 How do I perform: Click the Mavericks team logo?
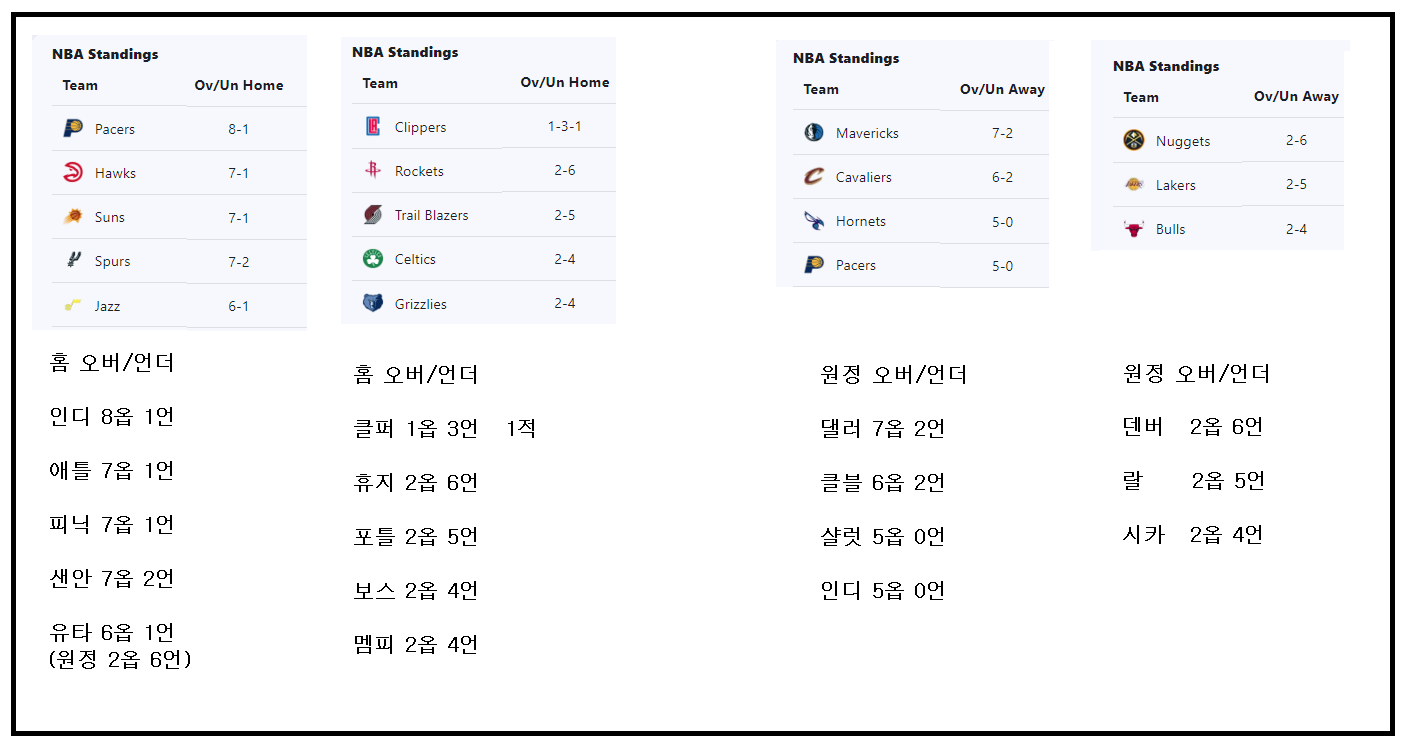pyautogui.click(x=814, y=133)
